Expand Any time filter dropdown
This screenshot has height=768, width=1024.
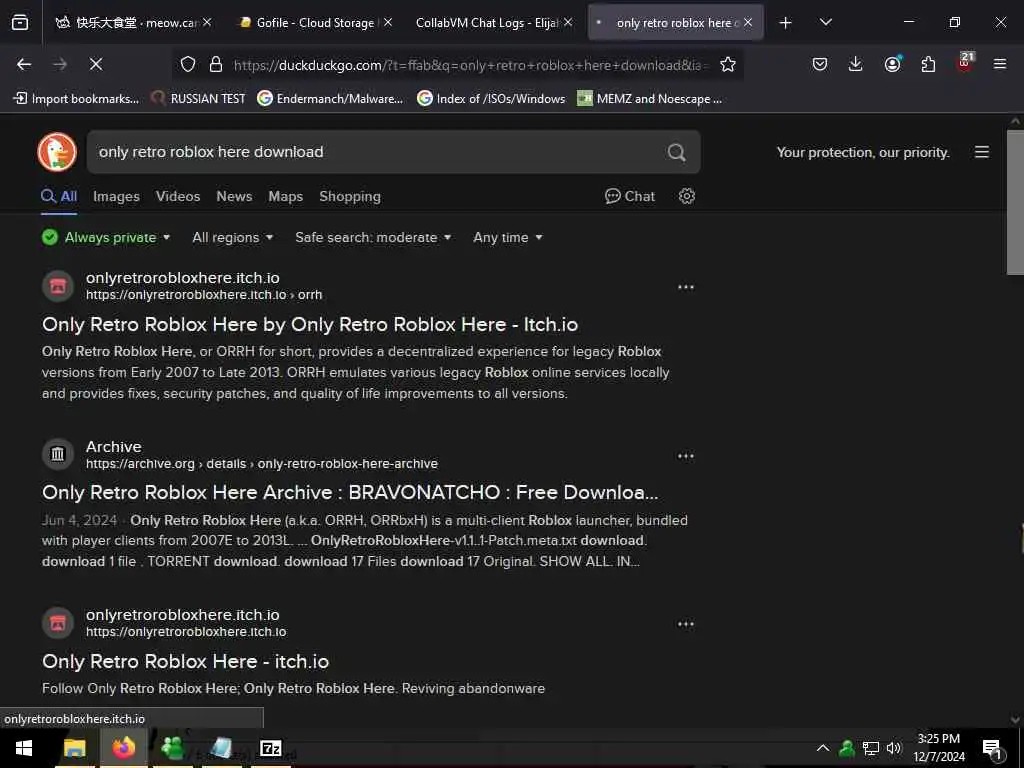[x=507, y=237]
